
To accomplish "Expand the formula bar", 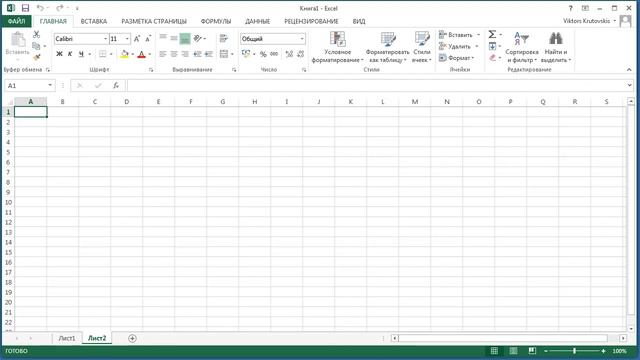I will coord(629,85).
